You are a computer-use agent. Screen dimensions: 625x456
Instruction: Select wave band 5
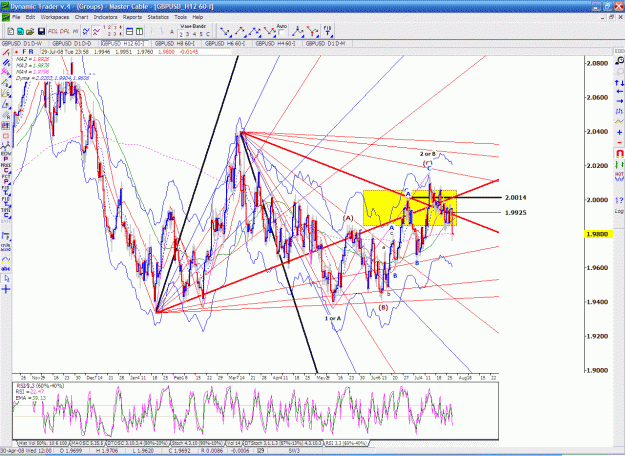(x=201, y=34)
